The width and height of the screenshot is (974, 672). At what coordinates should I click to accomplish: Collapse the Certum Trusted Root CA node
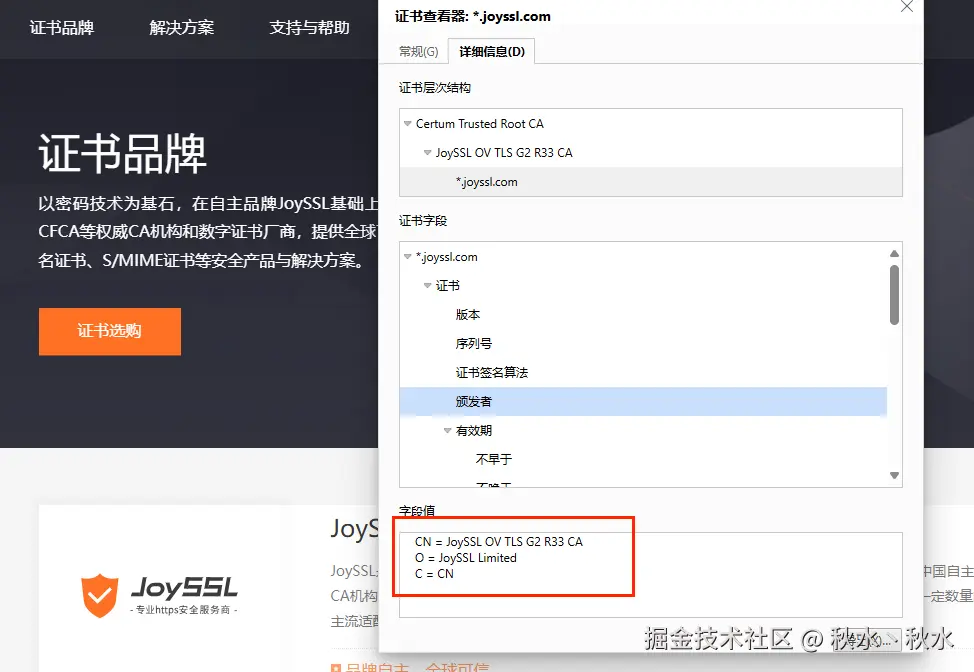click(x=407, y=124)
